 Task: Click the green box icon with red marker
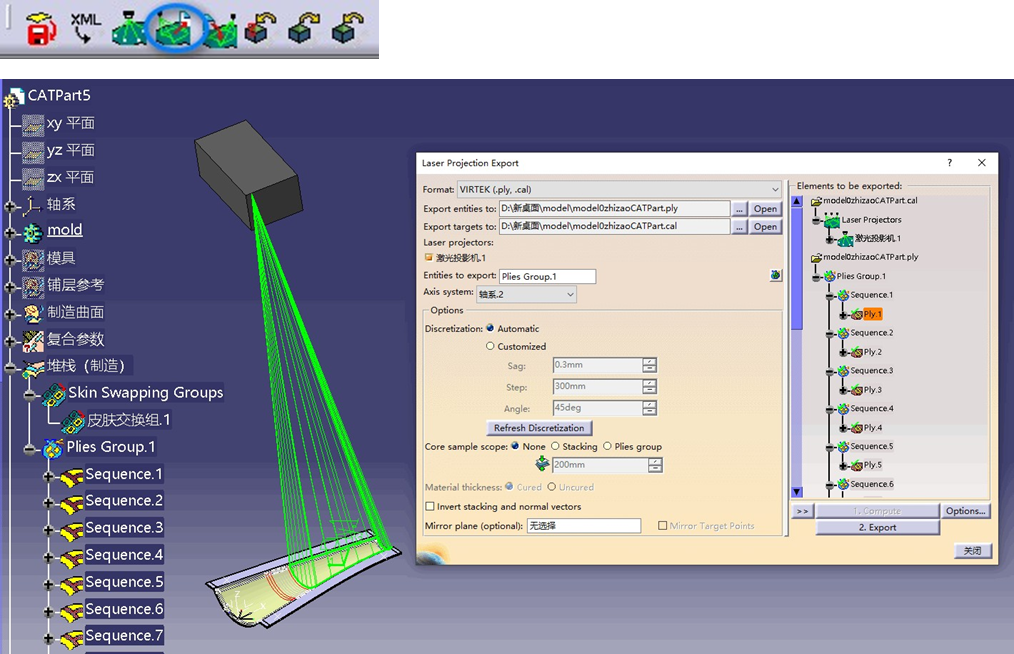(x=260, y=28)
